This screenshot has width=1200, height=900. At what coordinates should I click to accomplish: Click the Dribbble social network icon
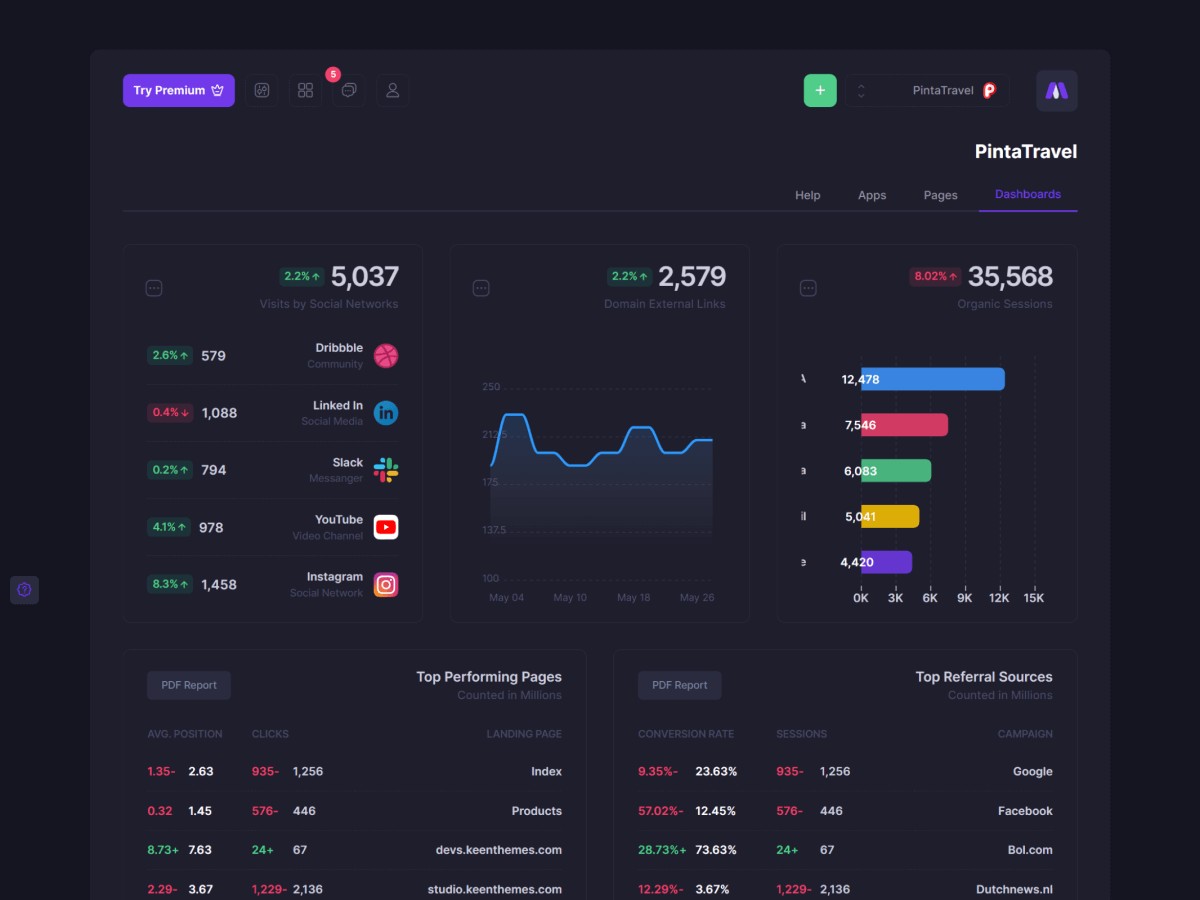(x=386, y=355)
